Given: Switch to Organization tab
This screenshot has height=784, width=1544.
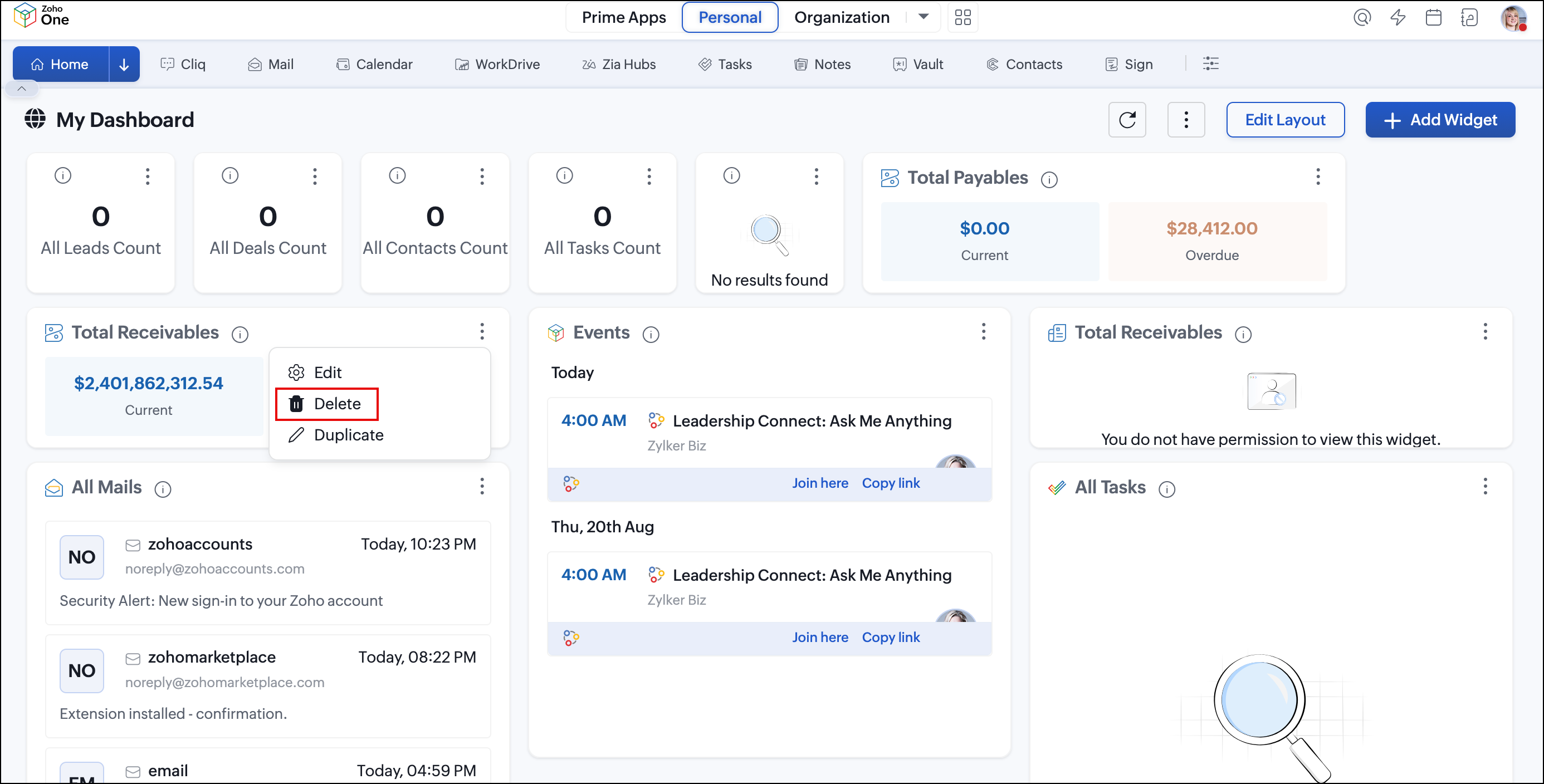Looking at the screenshot, I should pyautogui.click(x=842, y=17).
